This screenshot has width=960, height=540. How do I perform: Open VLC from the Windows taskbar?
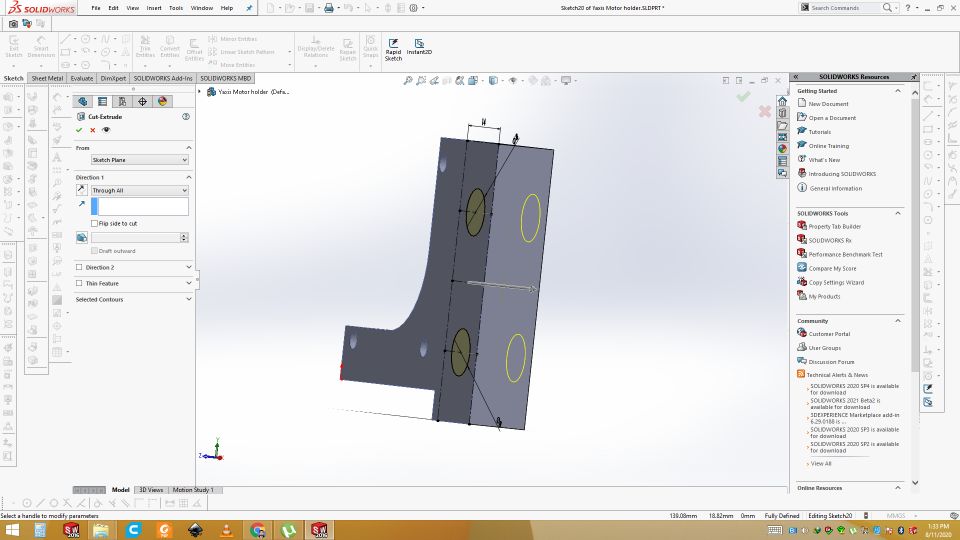pos(227,530)
